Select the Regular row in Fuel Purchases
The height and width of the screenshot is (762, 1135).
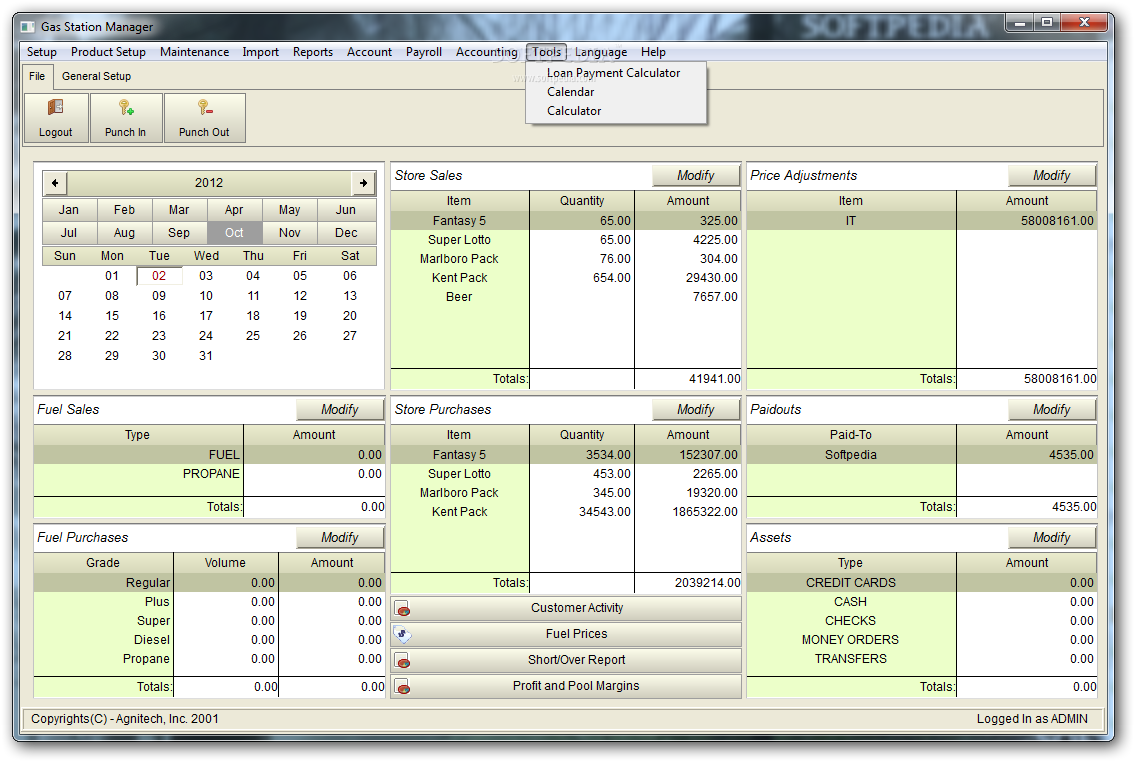pos(209,583)
